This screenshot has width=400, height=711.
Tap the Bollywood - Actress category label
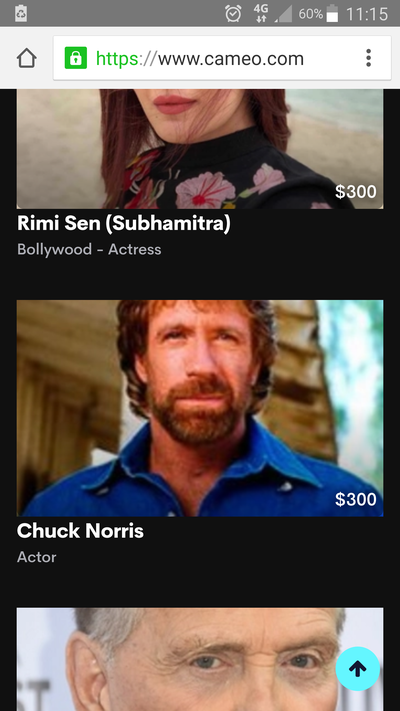click(x=89, y=249)
